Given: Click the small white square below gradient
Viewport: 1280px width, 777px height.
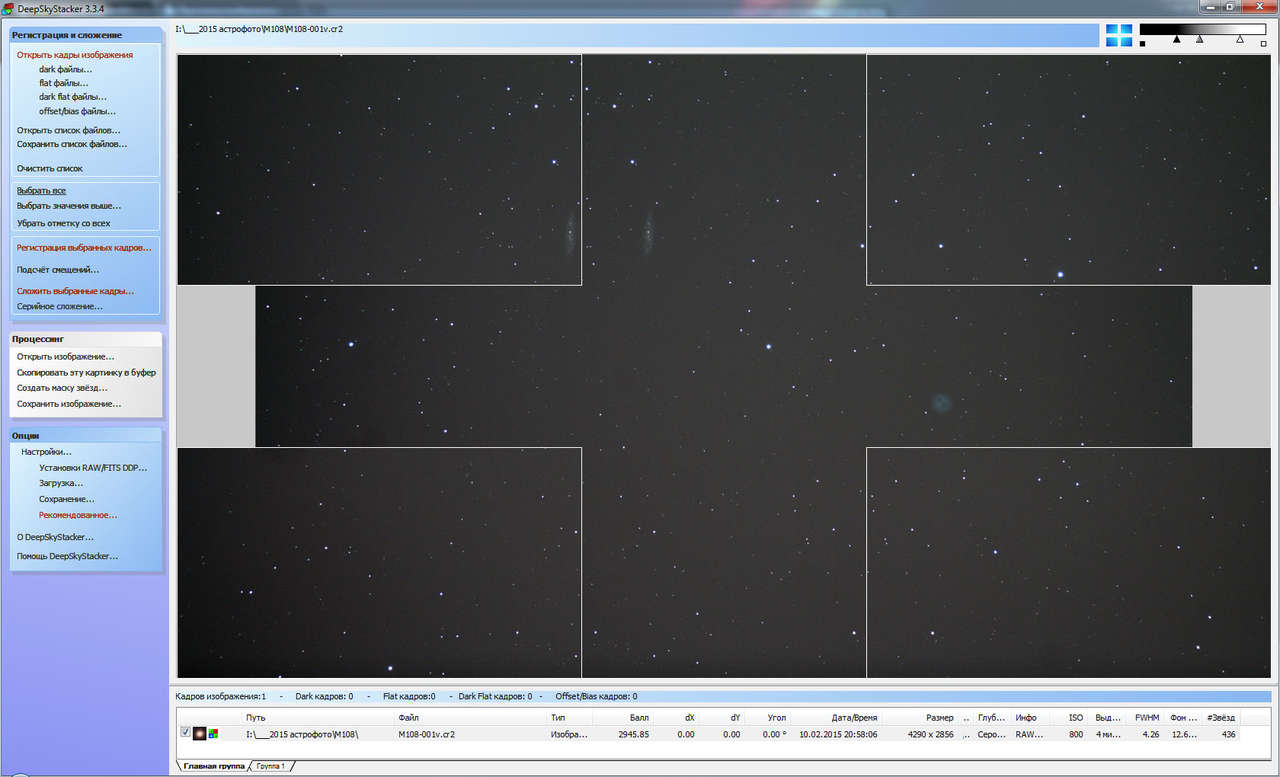Looking at the screenshot, I should tap(1264, 44).
